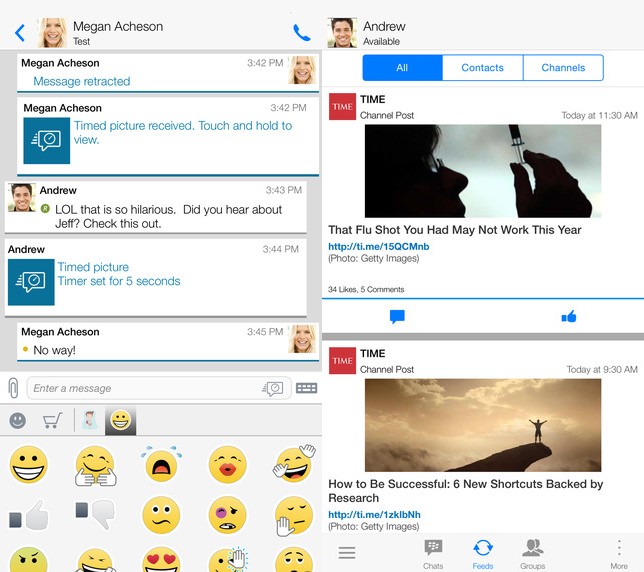
Task: Insert the thumbs down emoji
Action: click(95, 515)
